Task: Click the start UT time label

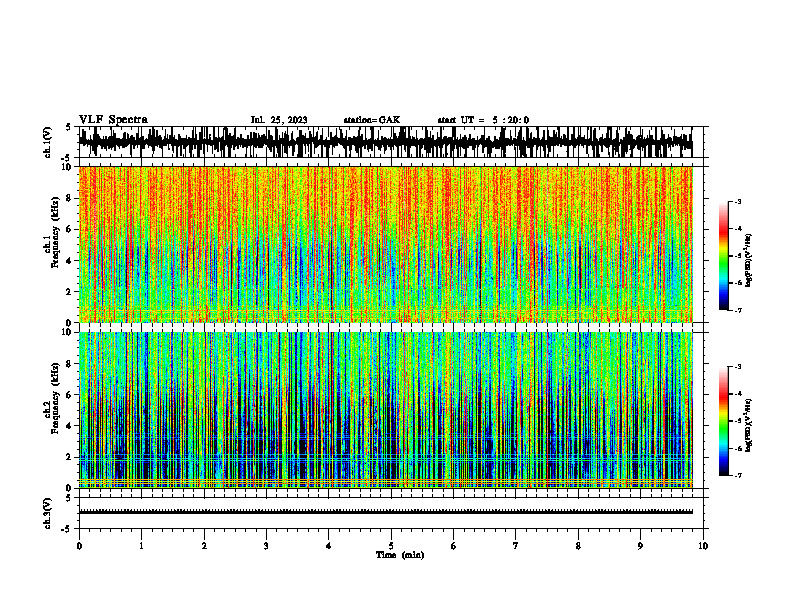Action: (x=483, y=120)
